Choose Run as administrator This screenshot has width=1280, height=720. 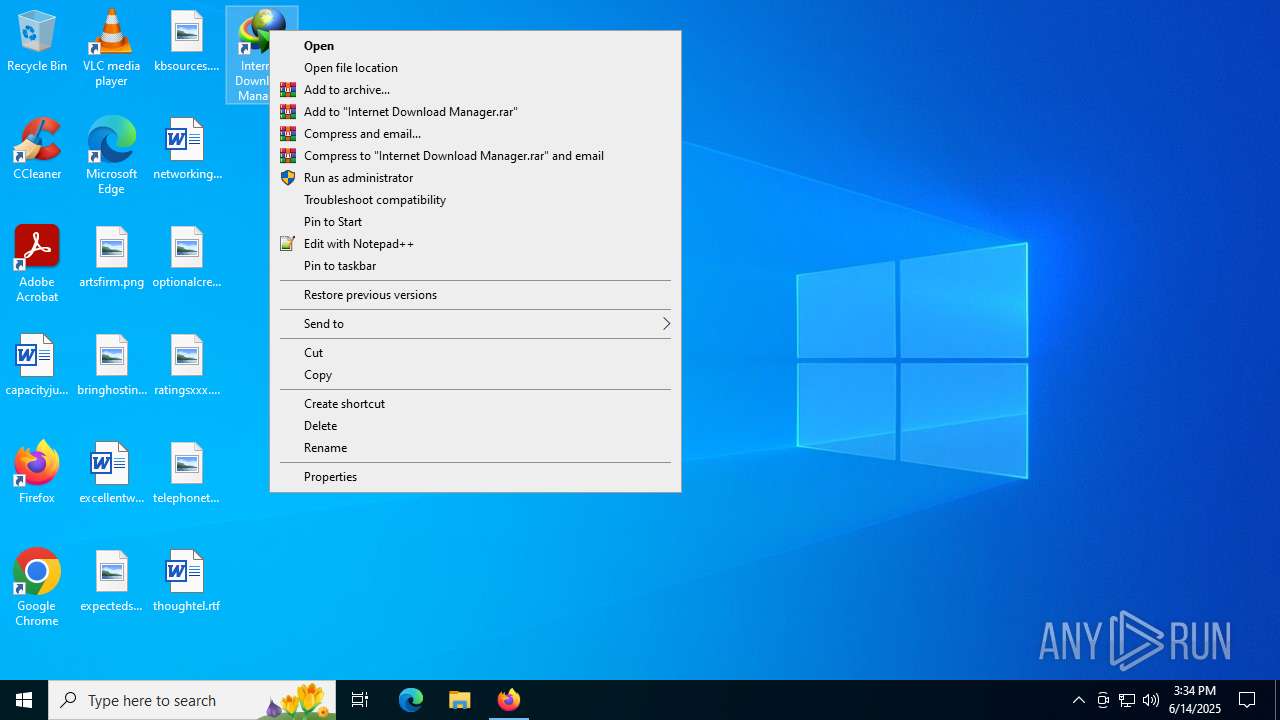pos(475,178)
